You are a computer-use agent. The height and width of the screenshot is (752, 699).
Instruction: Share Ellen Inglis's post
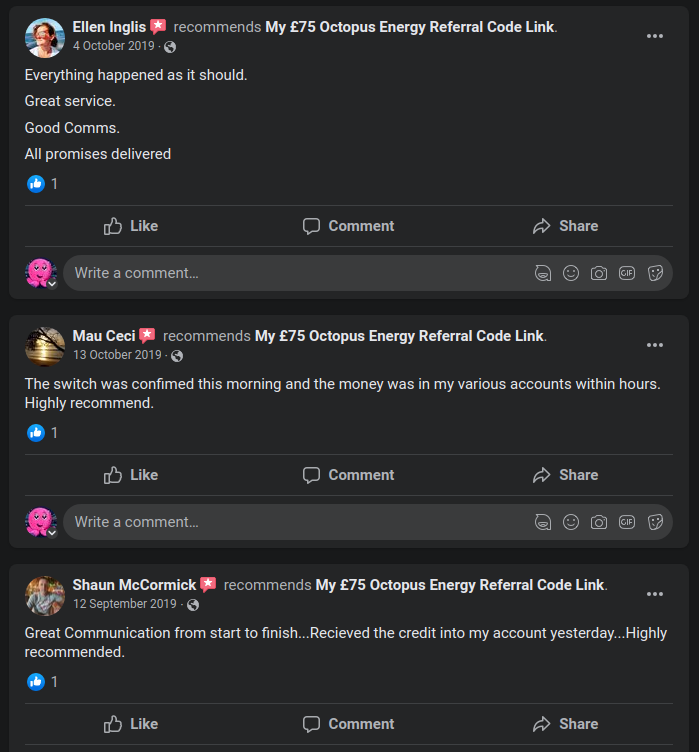coord(565,226)
